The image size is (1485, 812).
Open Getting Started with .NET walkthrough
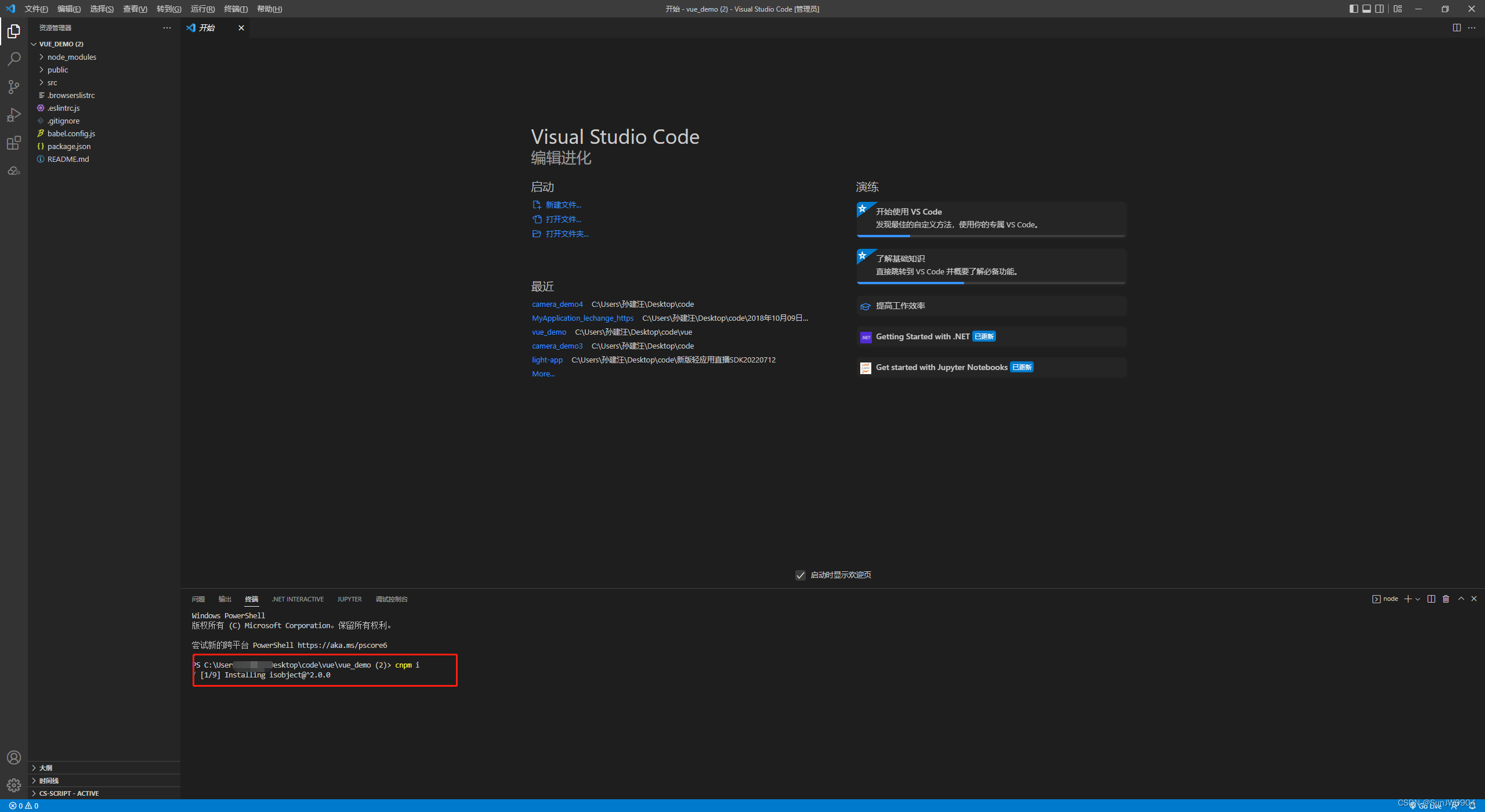coord(991,336)
